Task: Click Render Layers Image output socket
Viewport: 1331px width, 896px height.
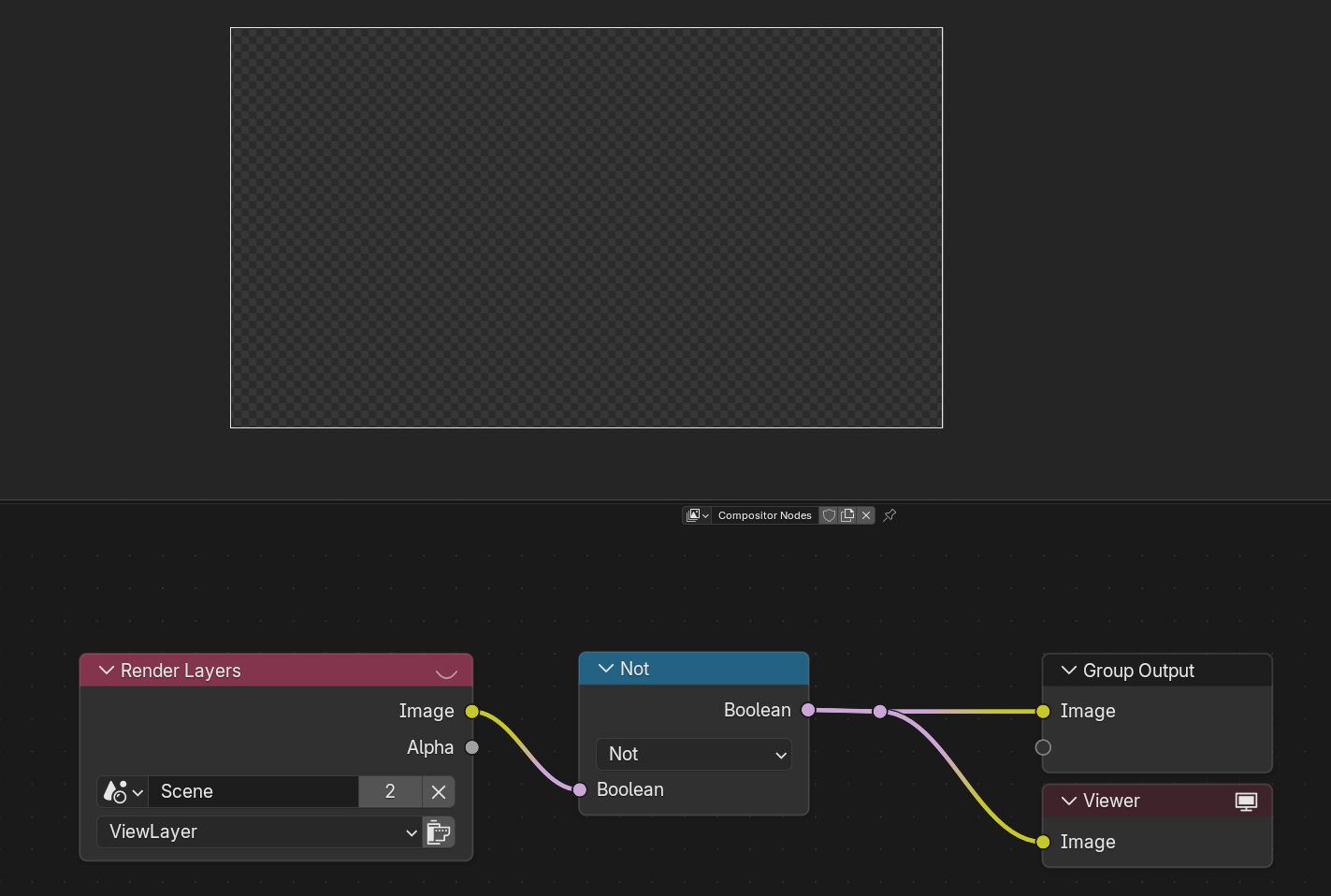Action: 472,712
